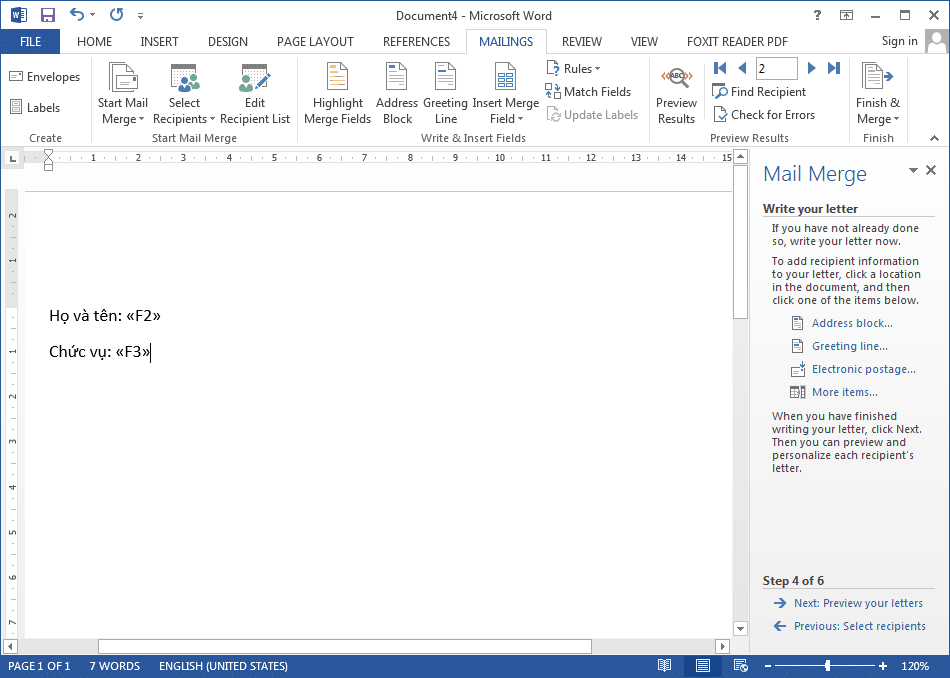Go back to Previous: Select recipients
950x678 pixels.
pyautogui.click(x=860, y=626)
